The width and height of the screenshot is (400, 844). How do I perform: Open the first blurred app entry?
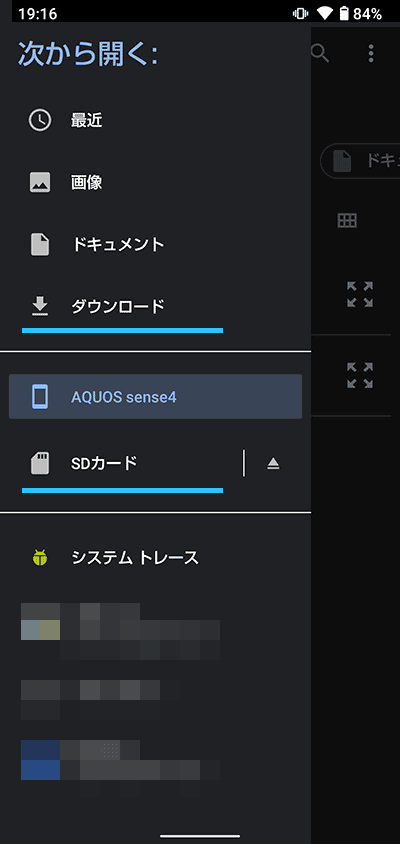[121, 631]
